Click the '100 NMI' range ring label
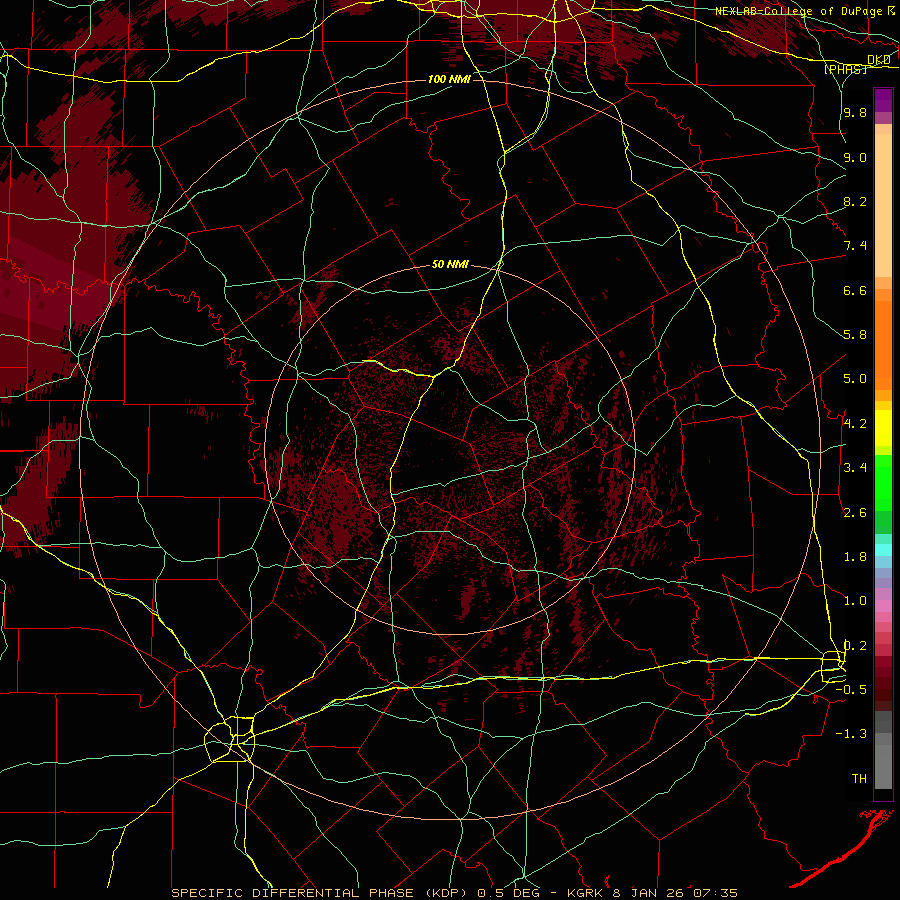Image resolution: width=900 pixels, height=900 pixels. (x=449, y=79)
